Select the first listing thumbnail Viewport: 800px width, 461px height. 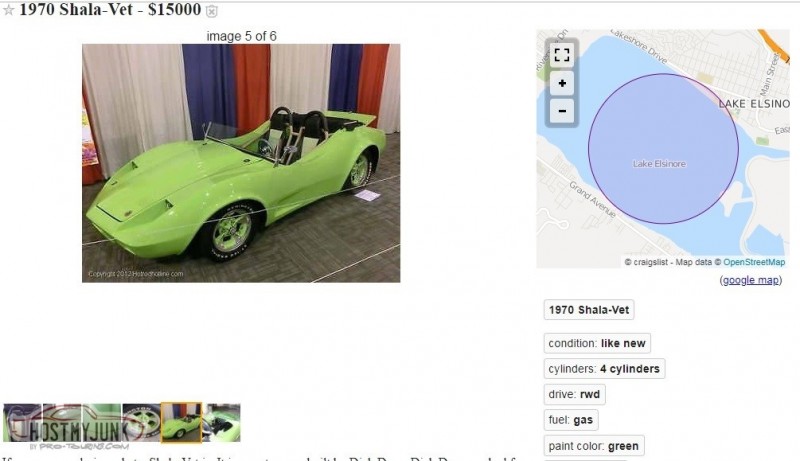point(22,423)
